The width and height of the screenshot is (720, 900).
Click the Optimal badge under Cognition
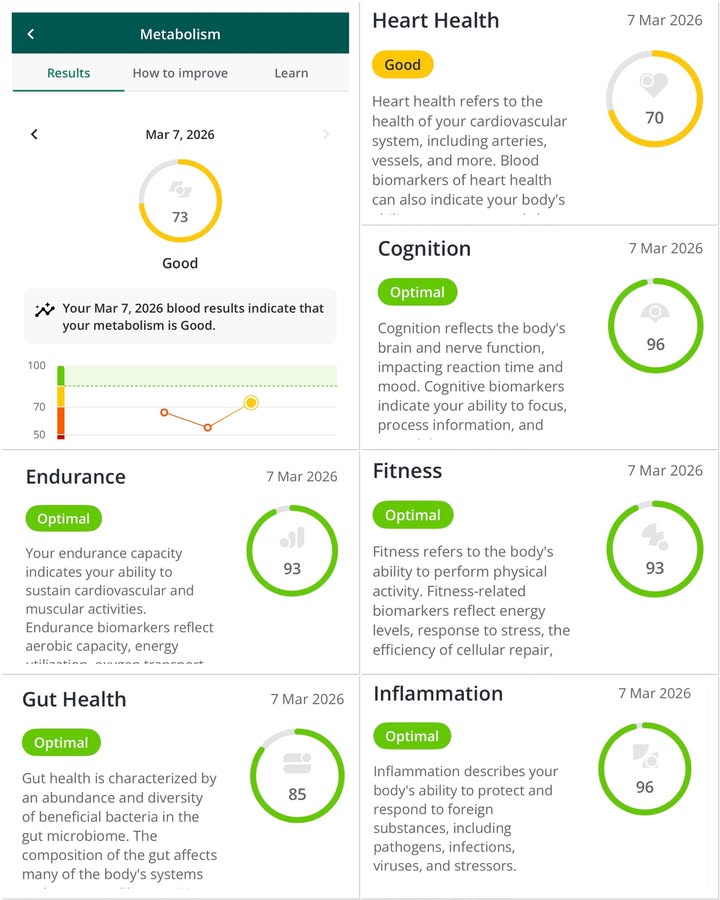click(417, 292)
